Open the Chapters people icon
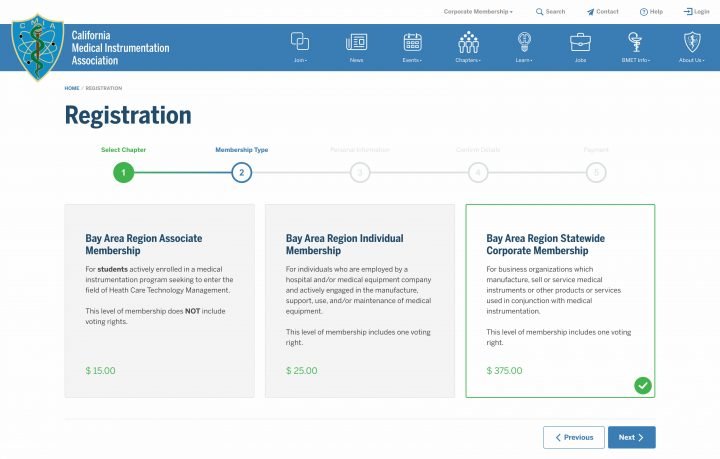This screenshot has height=459, width=720. coord(468,42)
